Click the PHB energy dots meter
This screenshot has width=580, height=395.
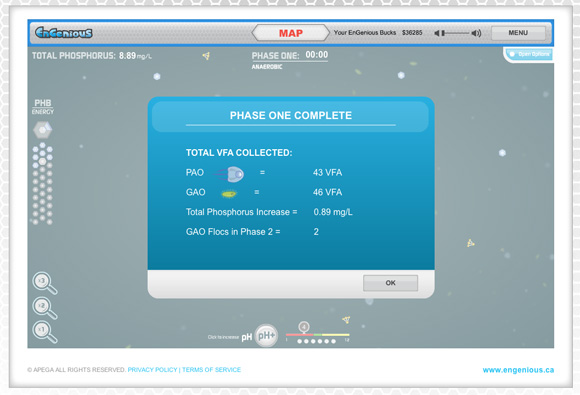[43, 183]
